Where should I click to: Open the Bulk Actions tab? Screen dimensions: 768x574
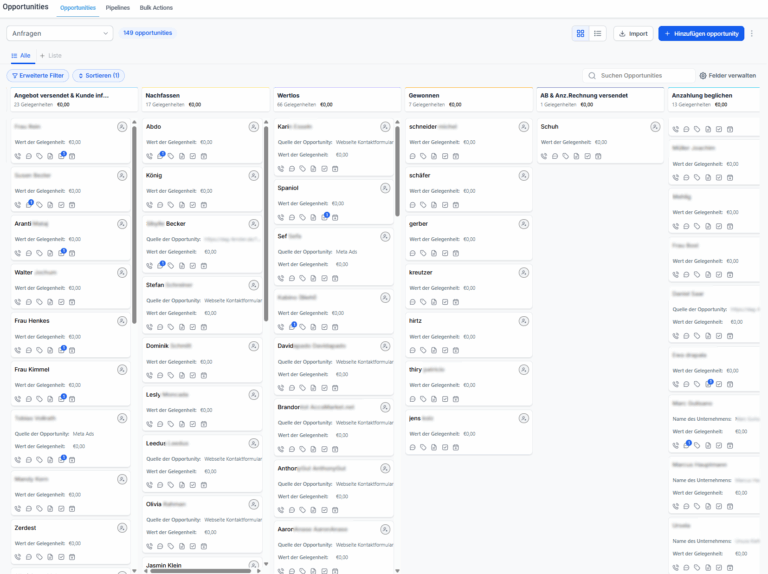[x=155, y=7]
